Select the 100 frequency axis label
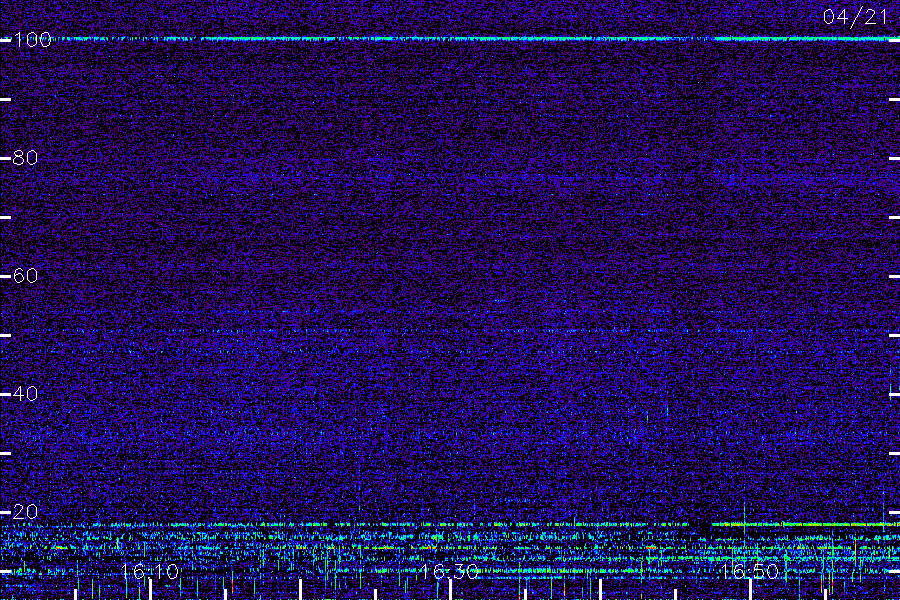The image size is (900, 600). [33, 40]
